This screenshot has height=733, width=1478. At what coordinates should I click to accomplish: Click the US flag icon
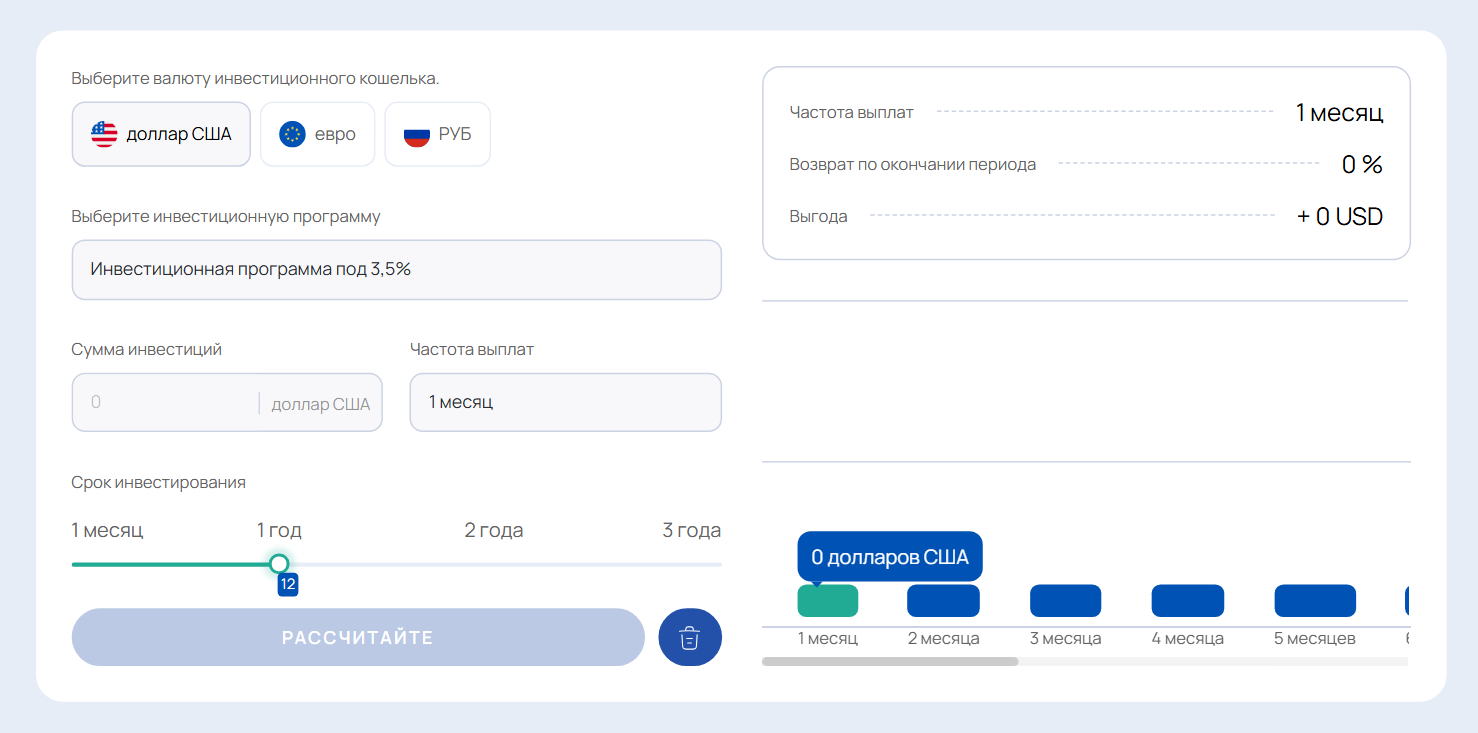click(x=104, y=134)
